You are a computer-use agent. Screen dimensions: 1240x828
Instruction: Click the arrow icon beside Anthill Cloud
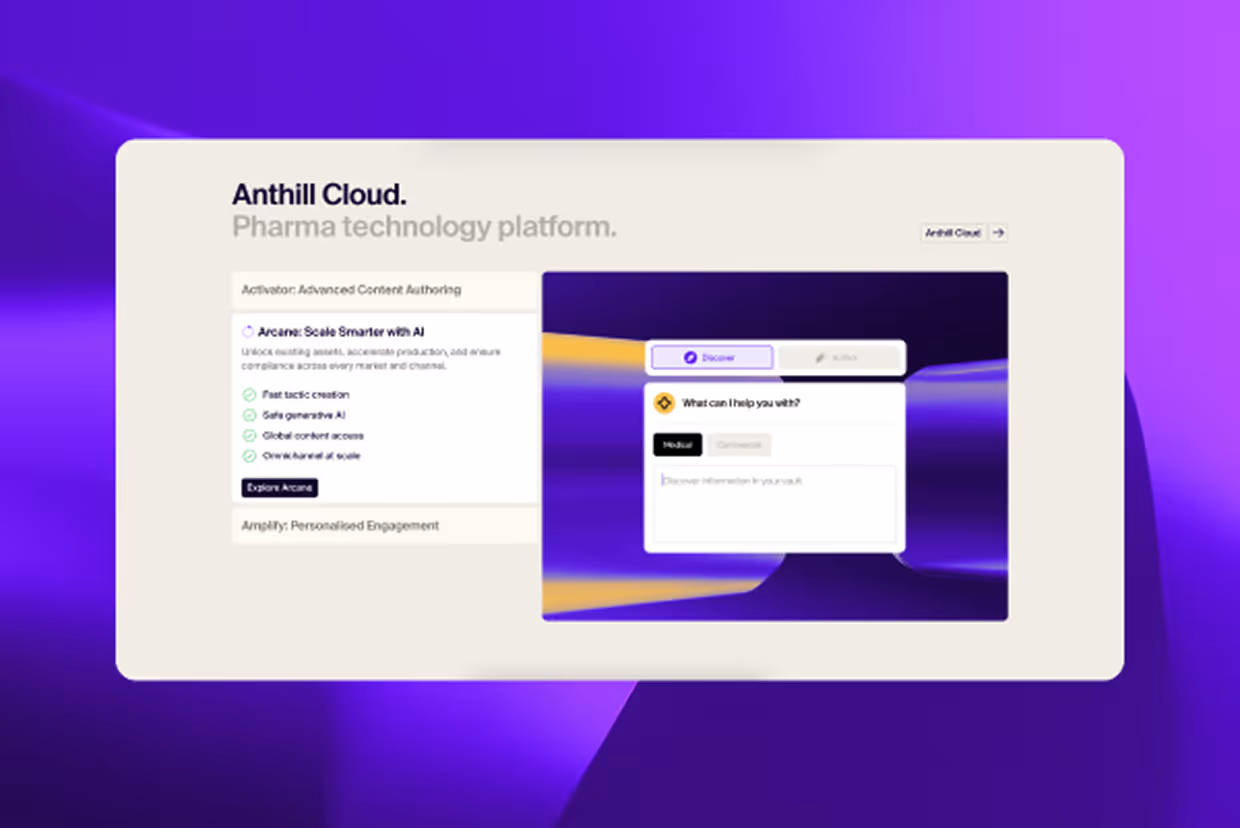click(998, 233)
